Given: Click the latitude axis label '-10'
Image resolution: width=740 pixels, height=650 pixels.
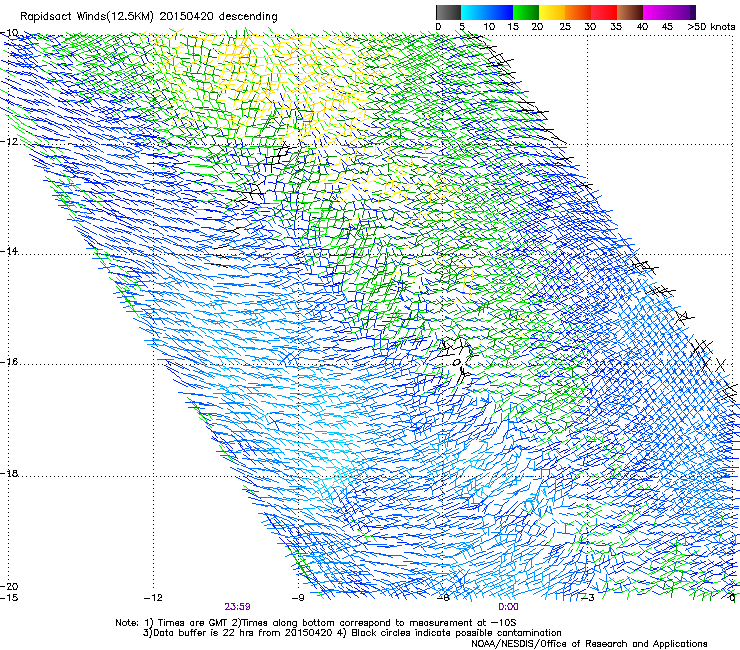Looking at the screenshot, I should [x=9, y=33].
